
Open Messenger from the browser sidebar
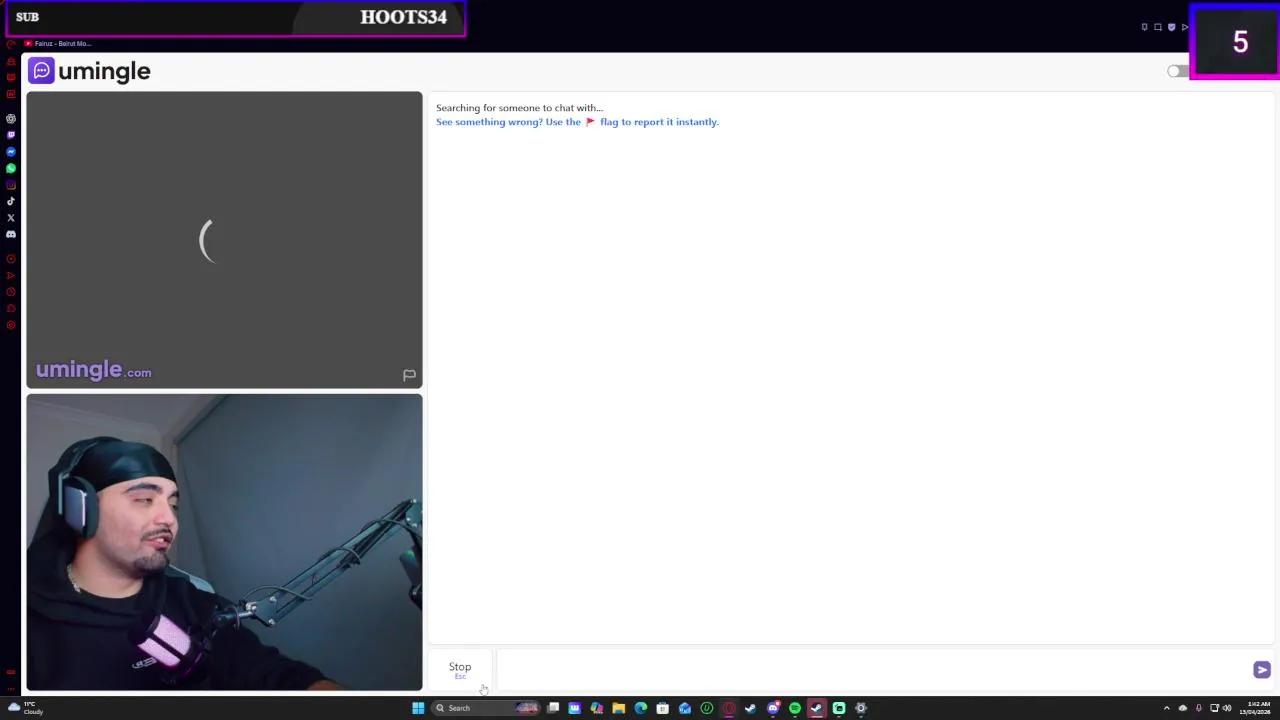pyautogui.click(x=11, y=152)
